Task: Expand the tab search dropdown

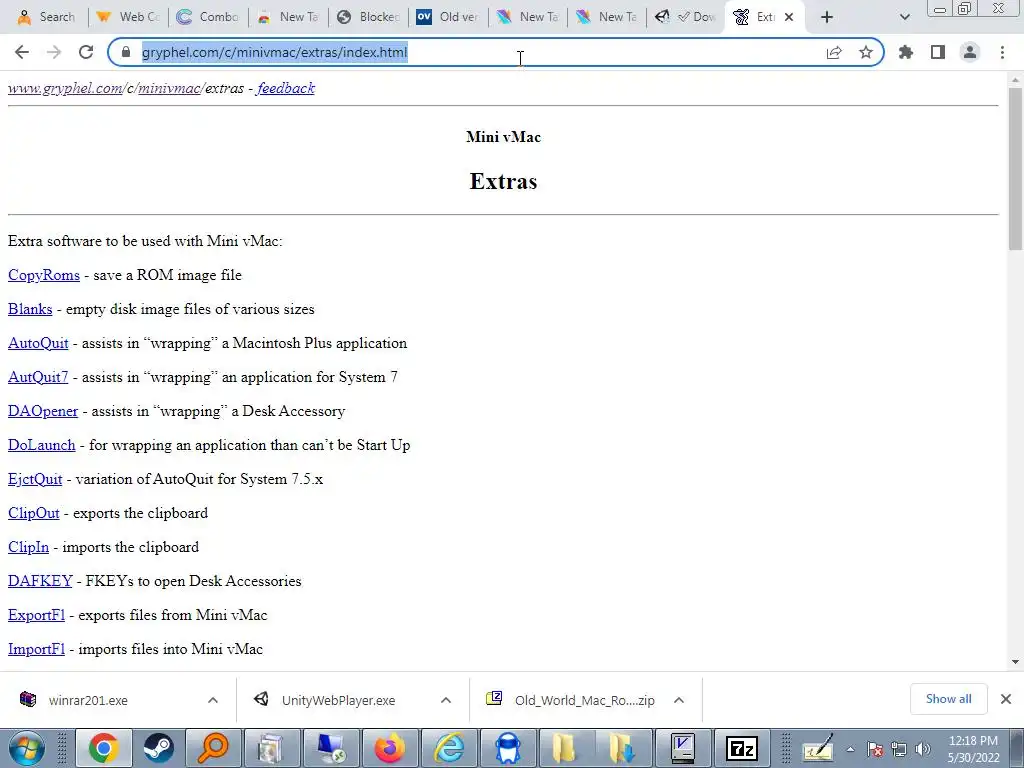Action: pos(904,17)
